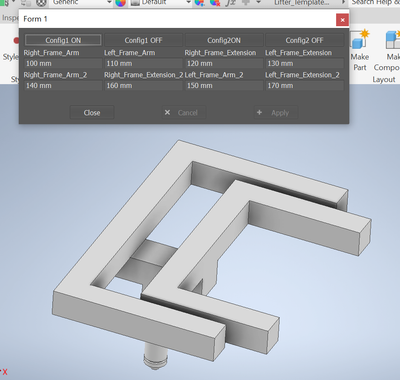Click the Cancel button in Form 1
The image size is (400, 380).
coord(183,113)
